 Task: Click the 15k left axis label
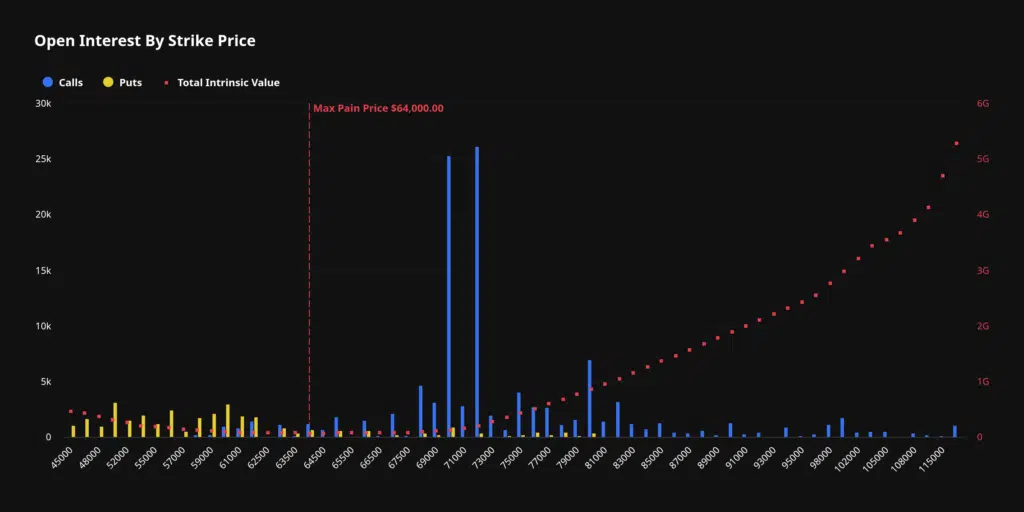point(44,270)
